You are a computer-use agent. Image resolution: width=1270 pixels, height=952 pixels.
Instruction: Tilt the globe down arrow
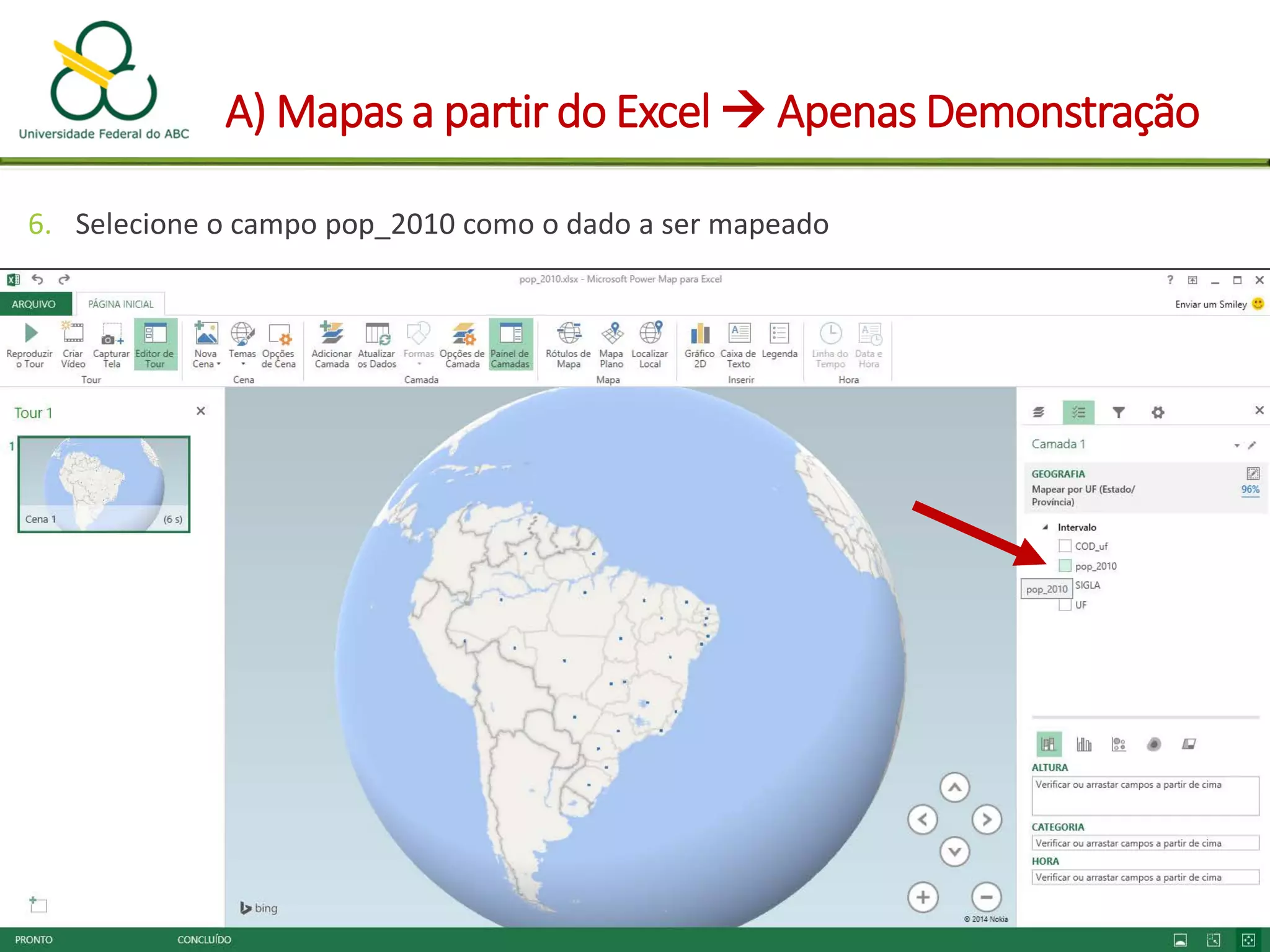(954, 852)
